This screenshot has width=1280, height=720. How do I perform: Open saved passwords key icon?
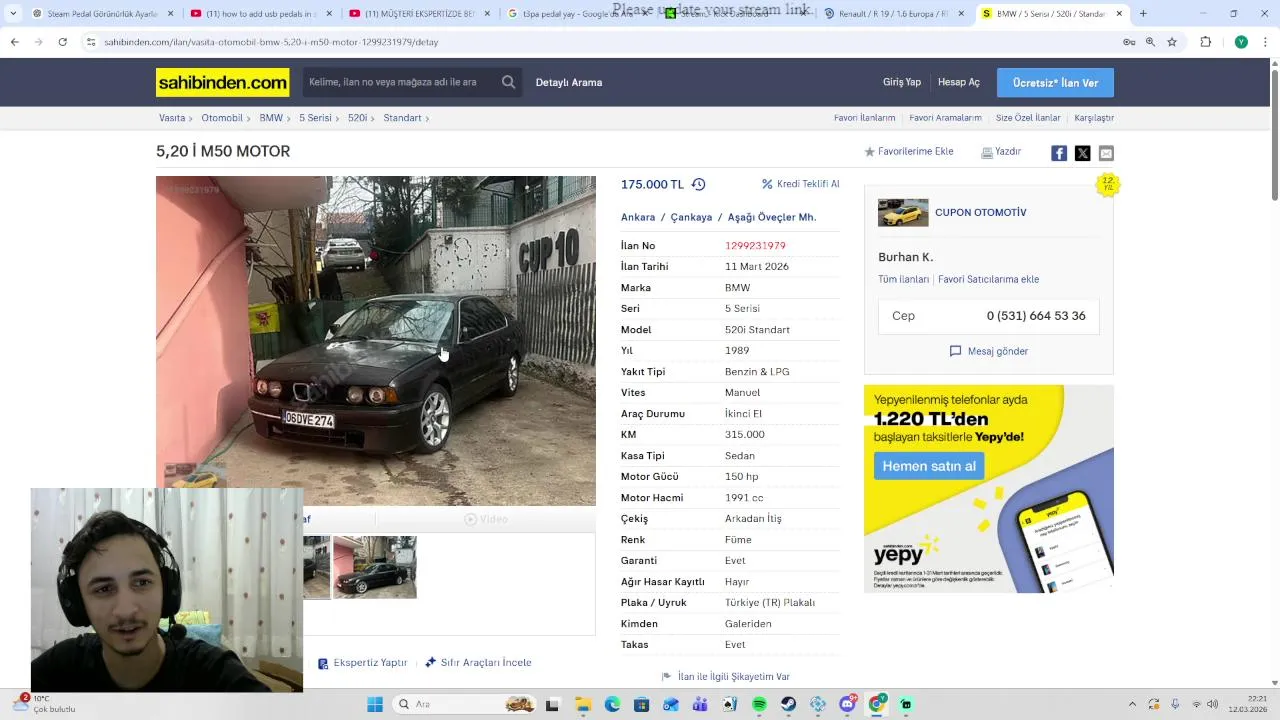[x=1128, y=42]
